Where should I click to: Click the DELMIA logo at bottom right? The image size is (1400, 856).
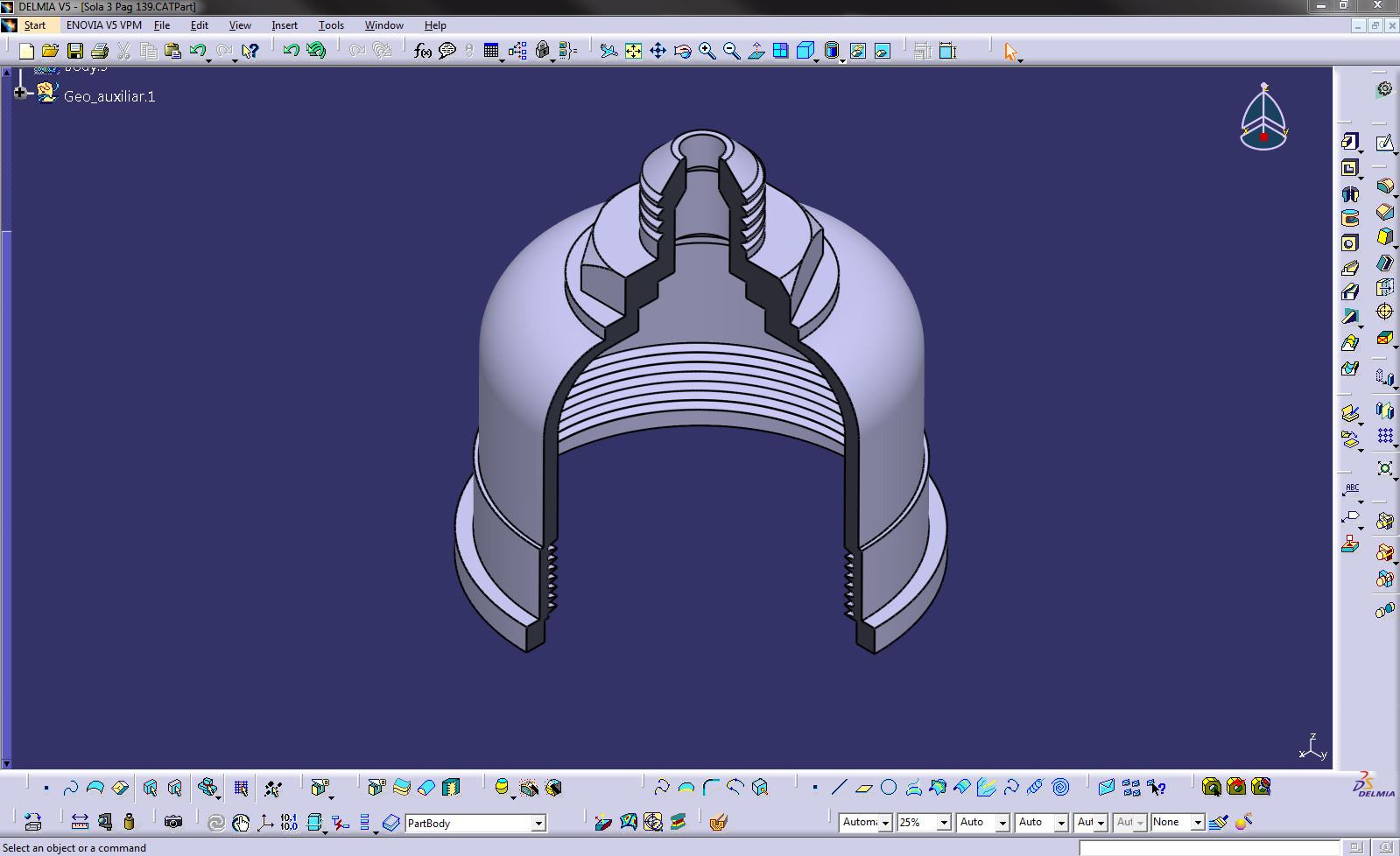click(1375, 785)
